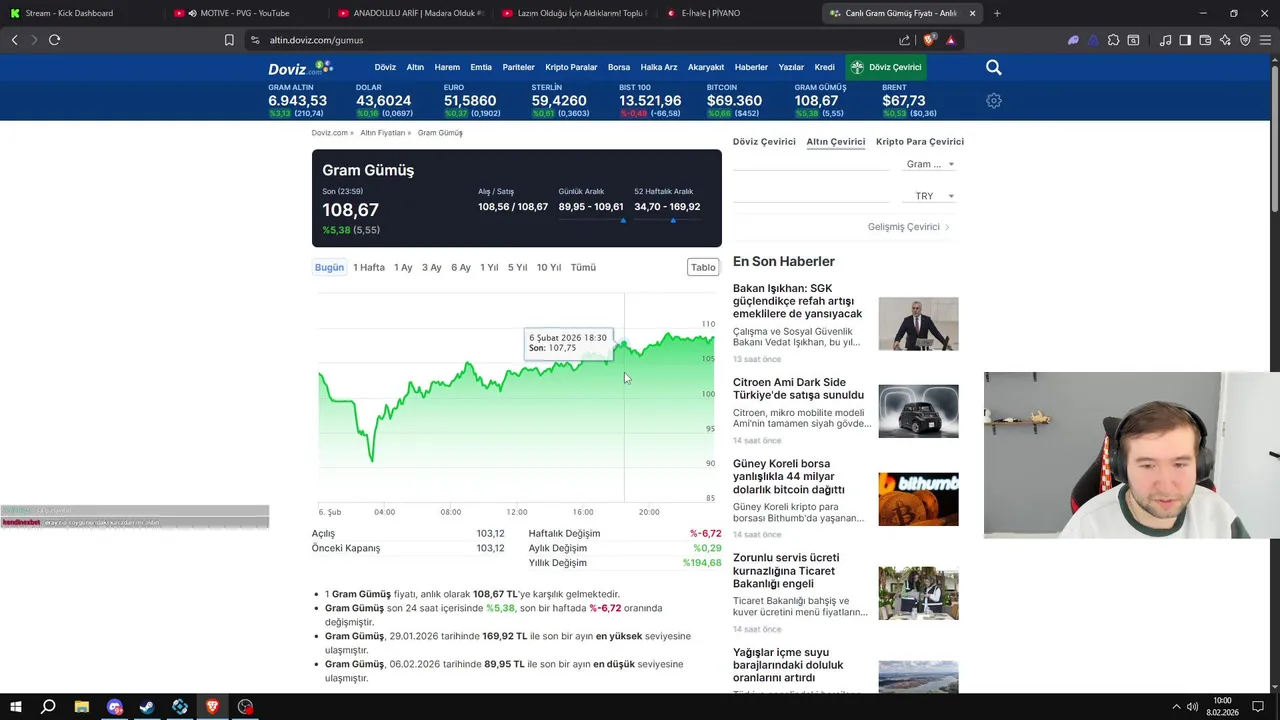Click the converter amount input field
Image resolution: width=1280 pixels, height=720 pixels.
tap(811, 164)
